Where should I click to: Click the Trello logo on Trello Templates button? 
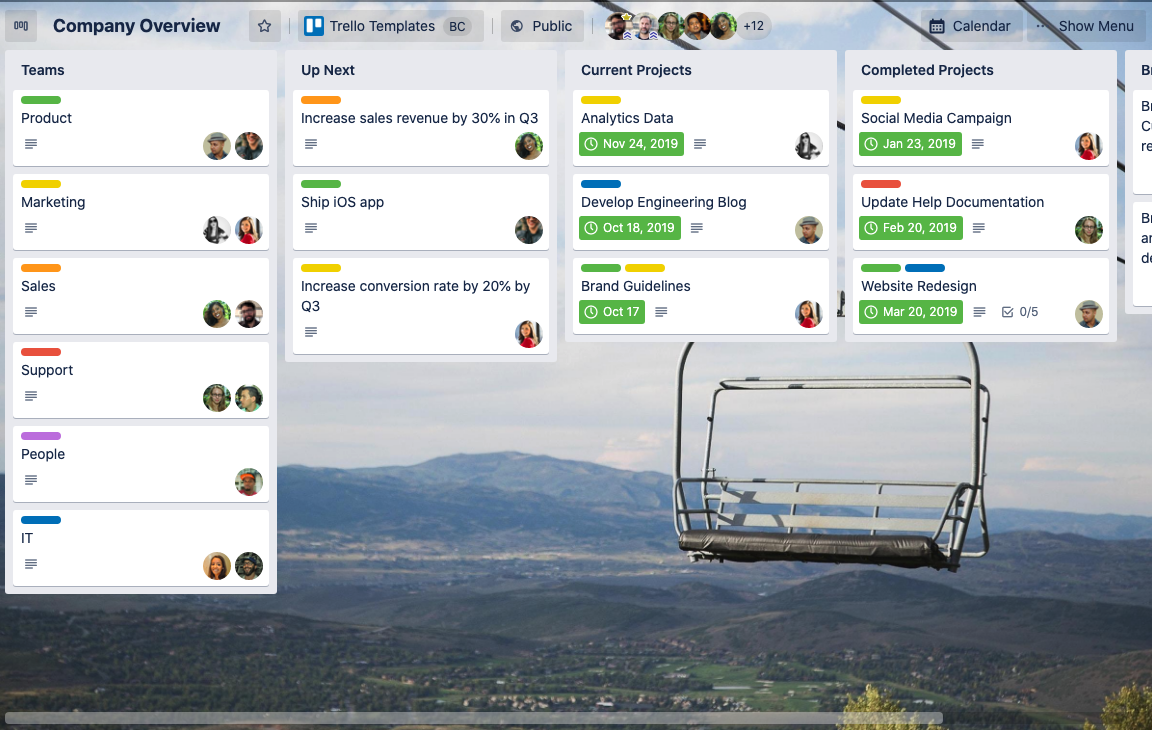pyautogui.click(x=312, y=25)
